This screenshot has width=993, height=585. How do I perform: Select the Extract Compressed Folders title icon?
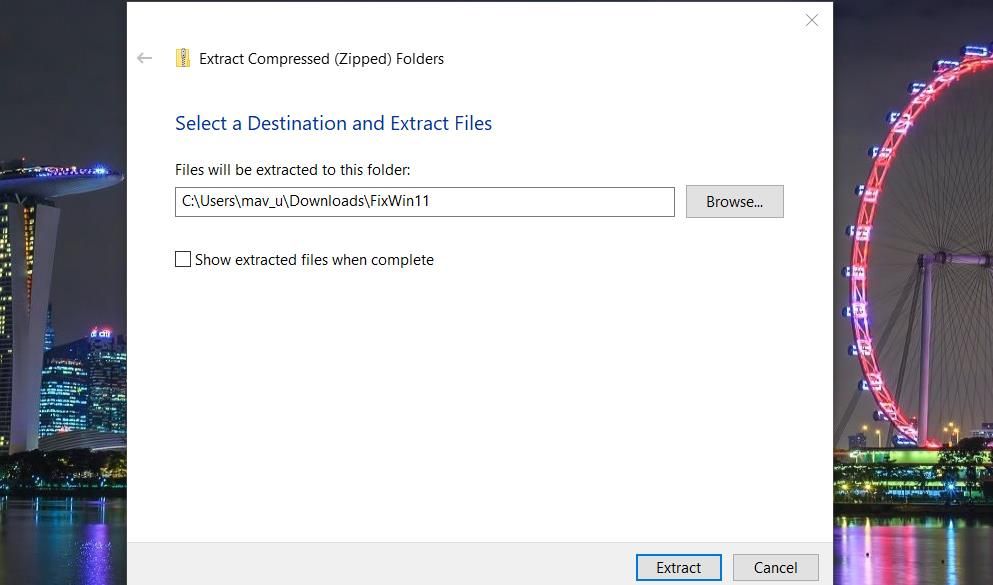pos(183,58)
